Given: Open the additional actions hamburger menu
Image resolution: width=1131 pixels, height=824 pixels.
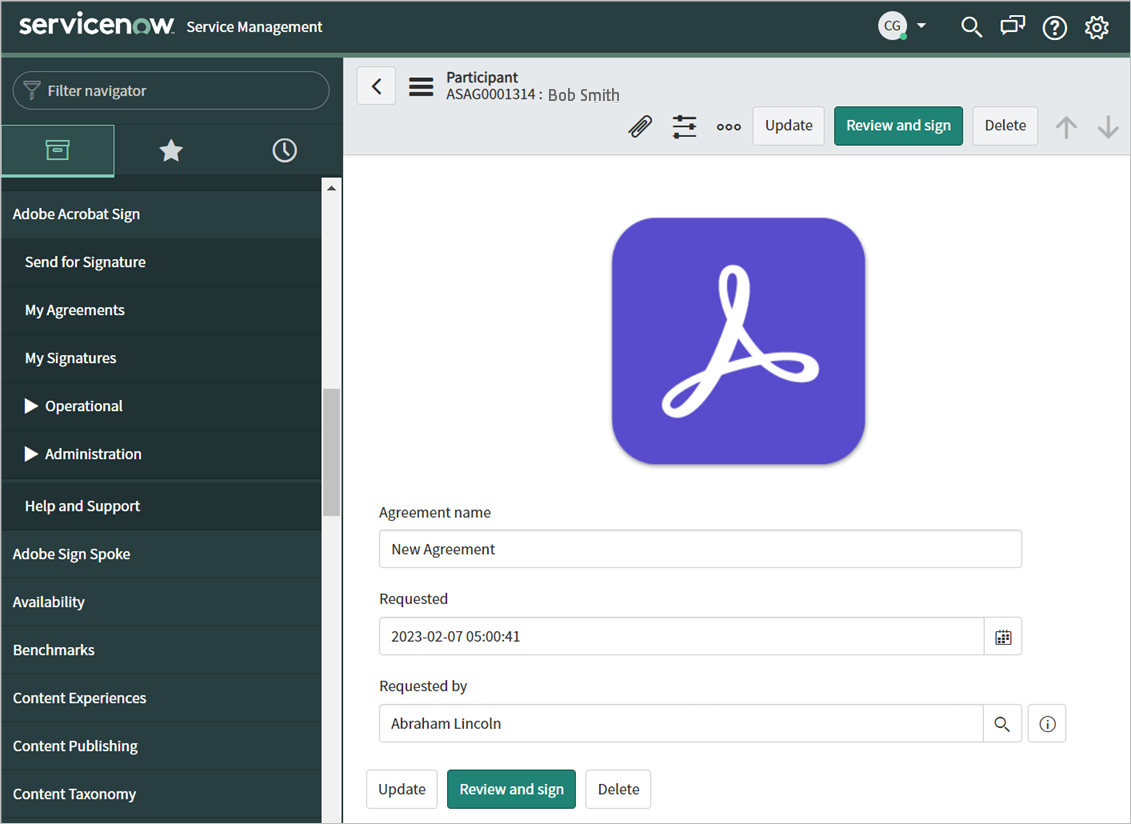Looking at the screenshot, I should click(420, 86).
